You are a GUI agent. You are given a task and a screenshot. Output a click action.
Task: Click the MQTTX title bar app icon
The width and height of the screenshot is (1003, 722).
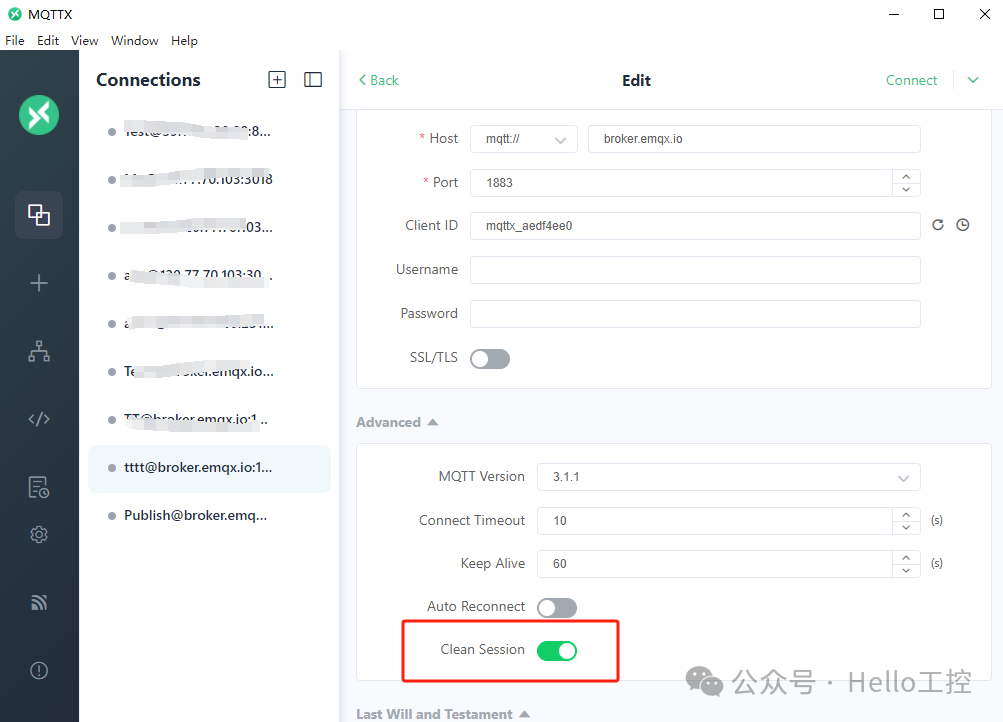(x=15, y=14)
